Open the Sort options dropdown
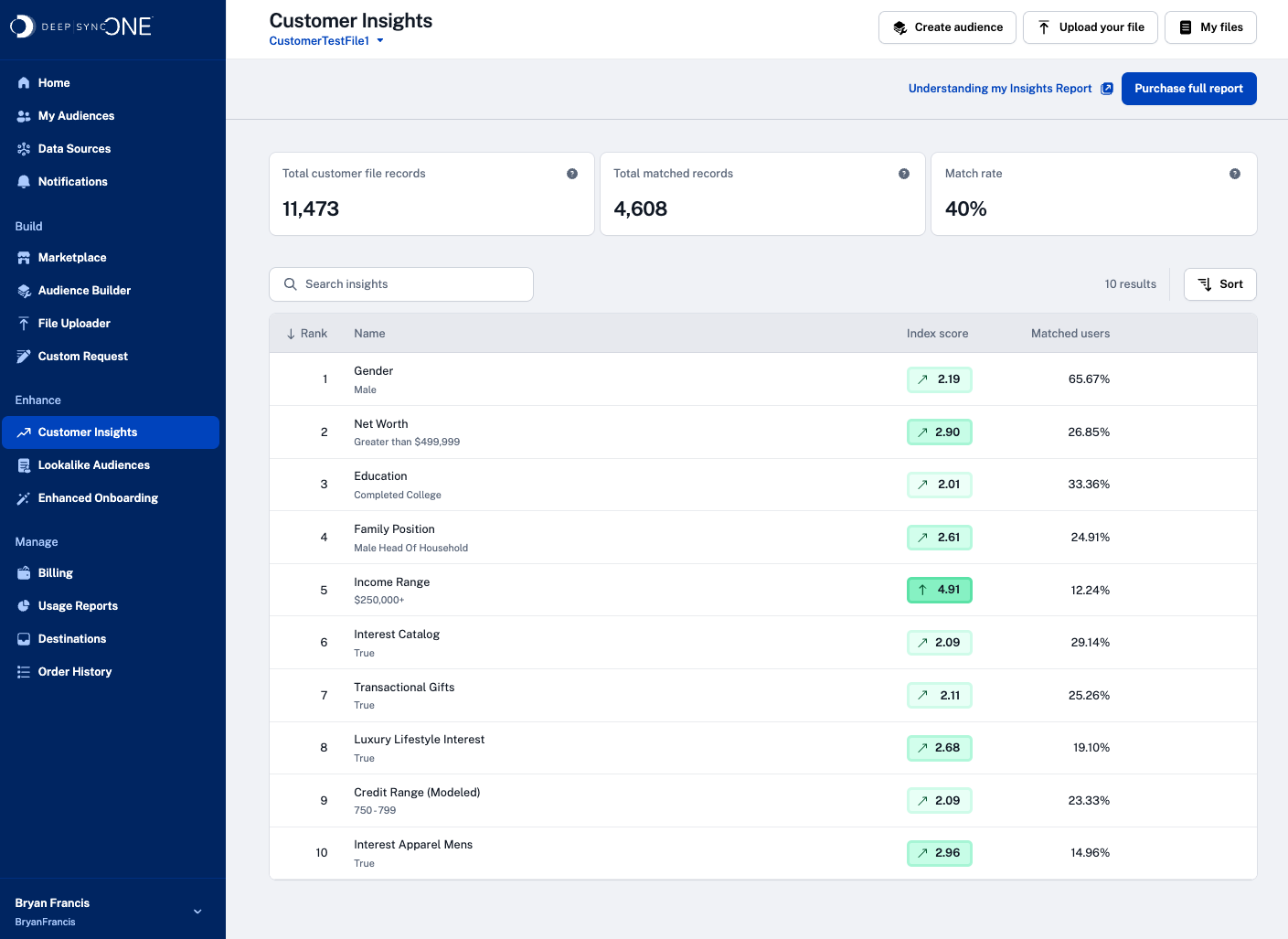 coord(1219,284)
